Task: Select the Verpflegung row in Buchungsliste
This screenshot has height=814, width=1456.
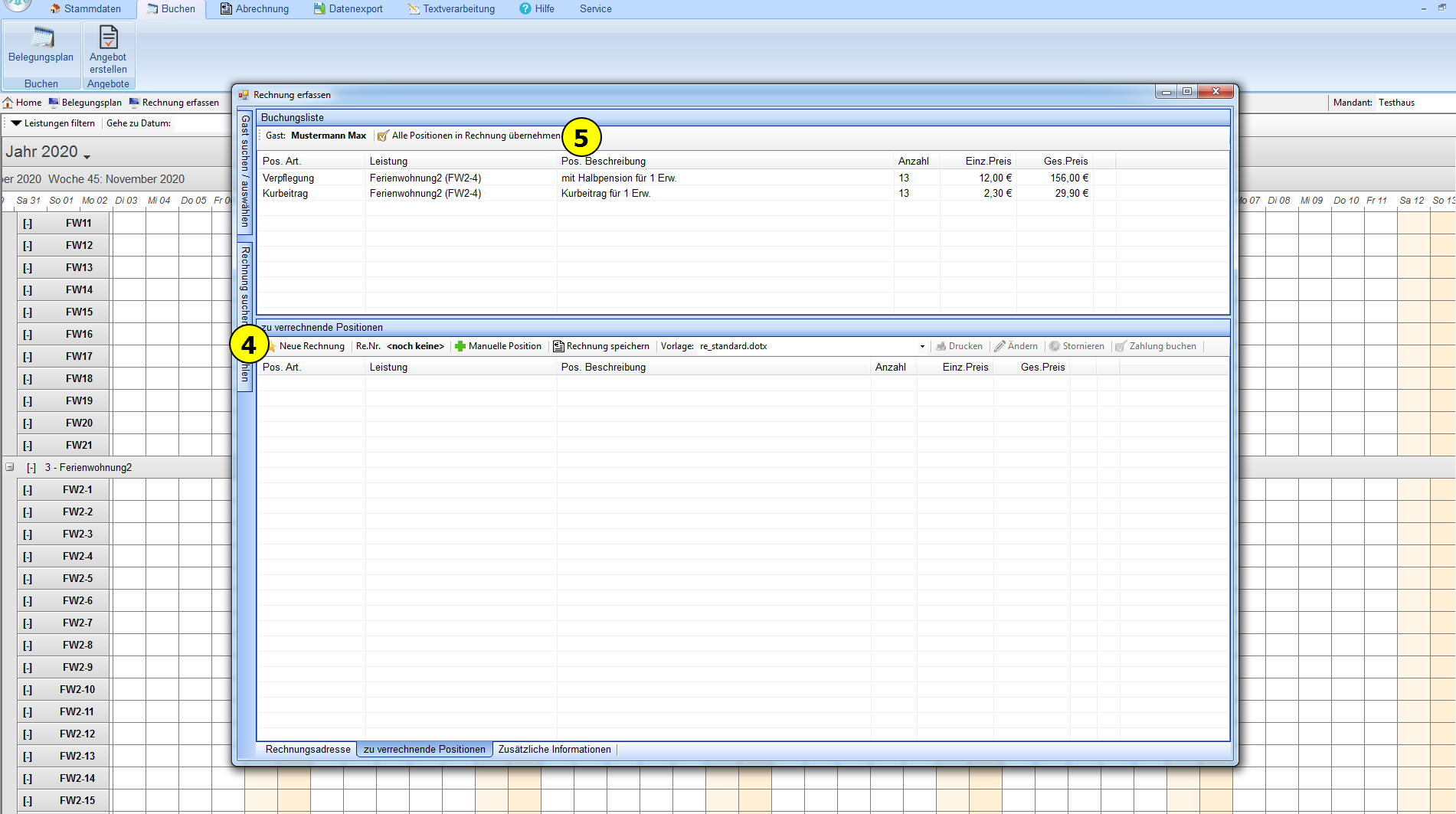Action: 289,178
